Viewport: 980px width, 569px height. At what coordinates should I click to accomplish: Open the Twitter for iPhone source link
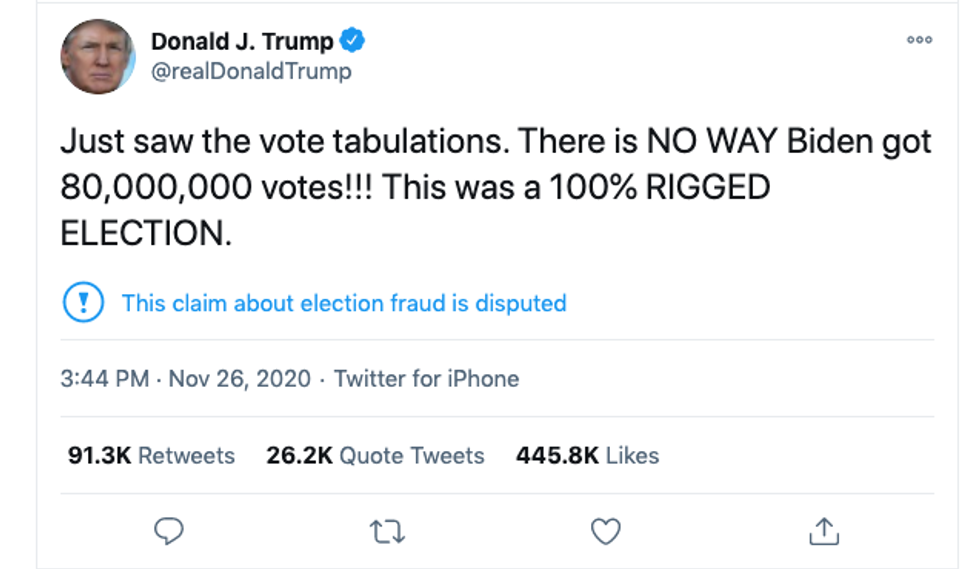tap(426, 379)
